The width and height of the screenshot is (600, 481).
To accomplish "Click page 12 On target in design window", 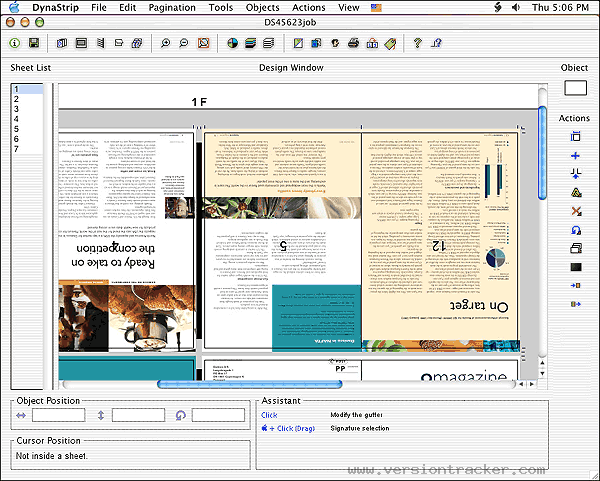I will 440,241.
